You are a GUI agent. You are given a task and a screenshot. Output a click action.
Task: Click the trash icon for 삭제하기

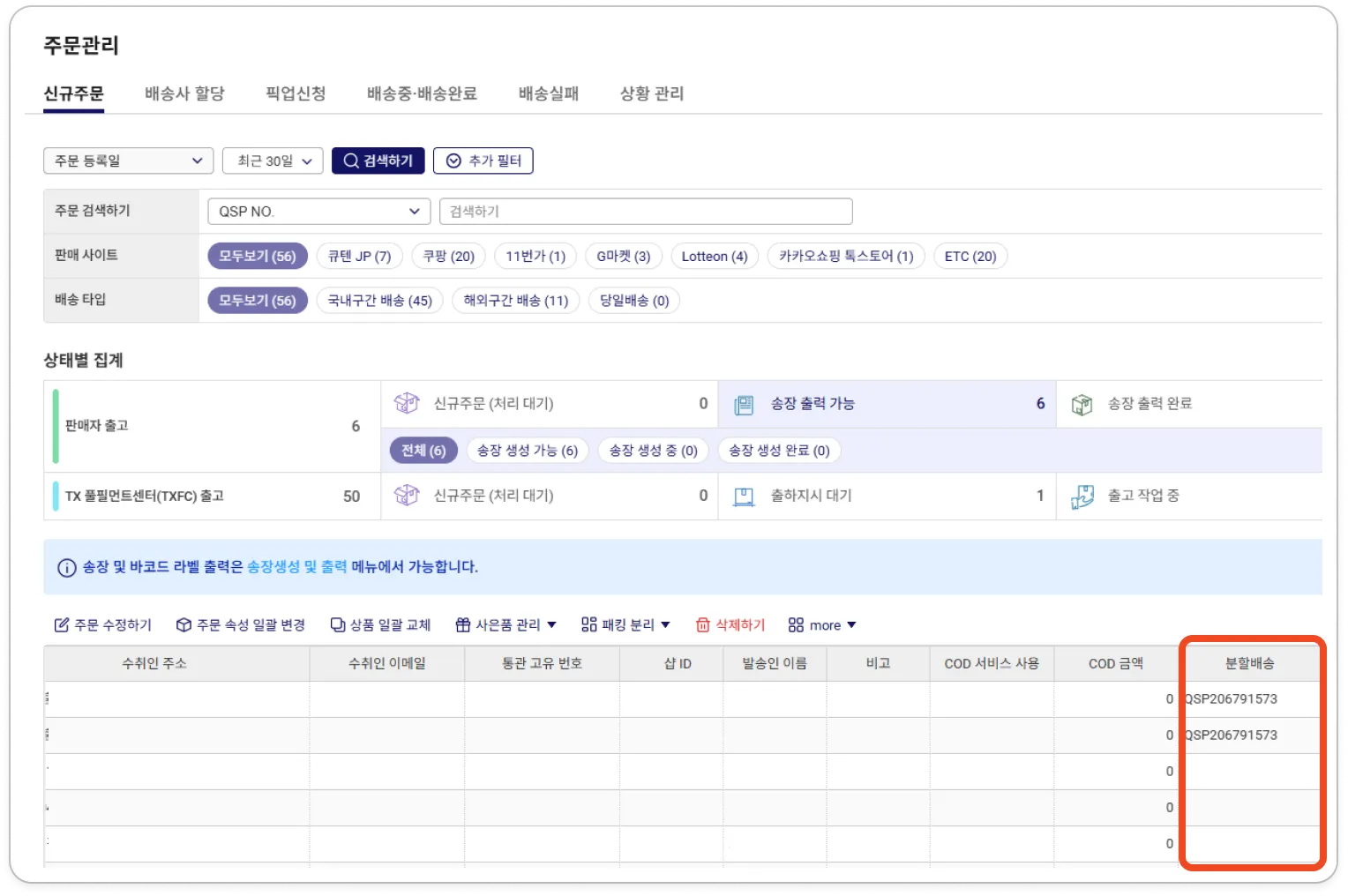(703, 625)
